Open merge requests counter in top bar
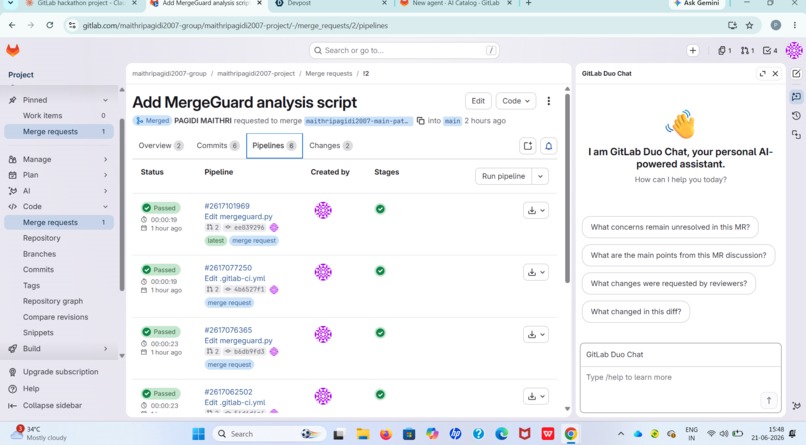The image size is (806, 445). (747, 50)
